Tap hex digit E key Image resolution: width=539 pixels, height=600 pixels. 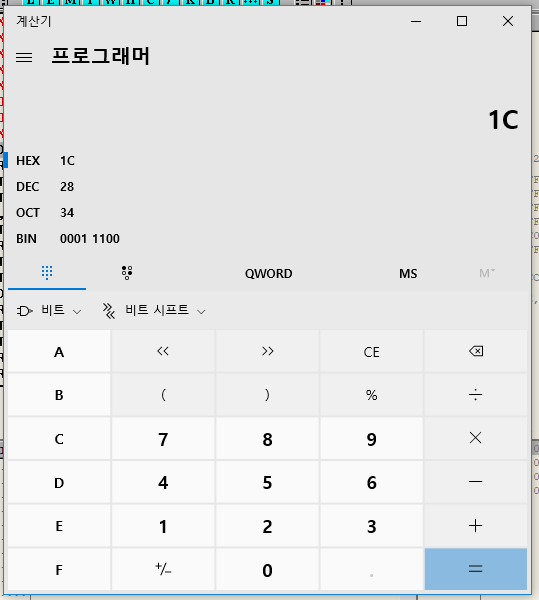(59, 526)
